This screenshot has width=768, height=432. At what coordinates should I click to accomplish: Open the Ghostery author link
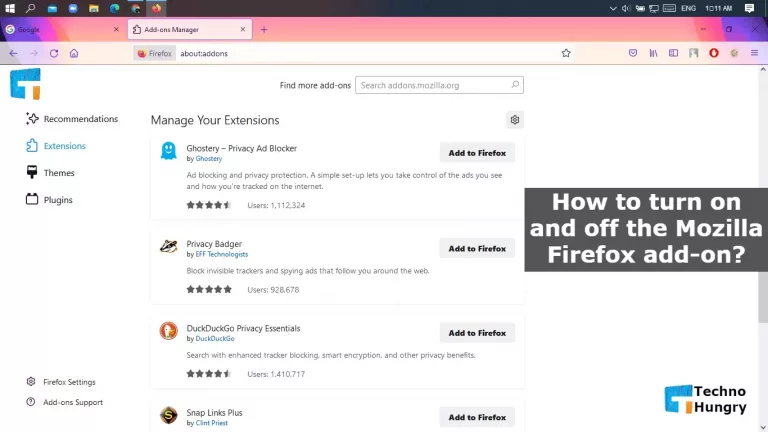tap(209, 159)
